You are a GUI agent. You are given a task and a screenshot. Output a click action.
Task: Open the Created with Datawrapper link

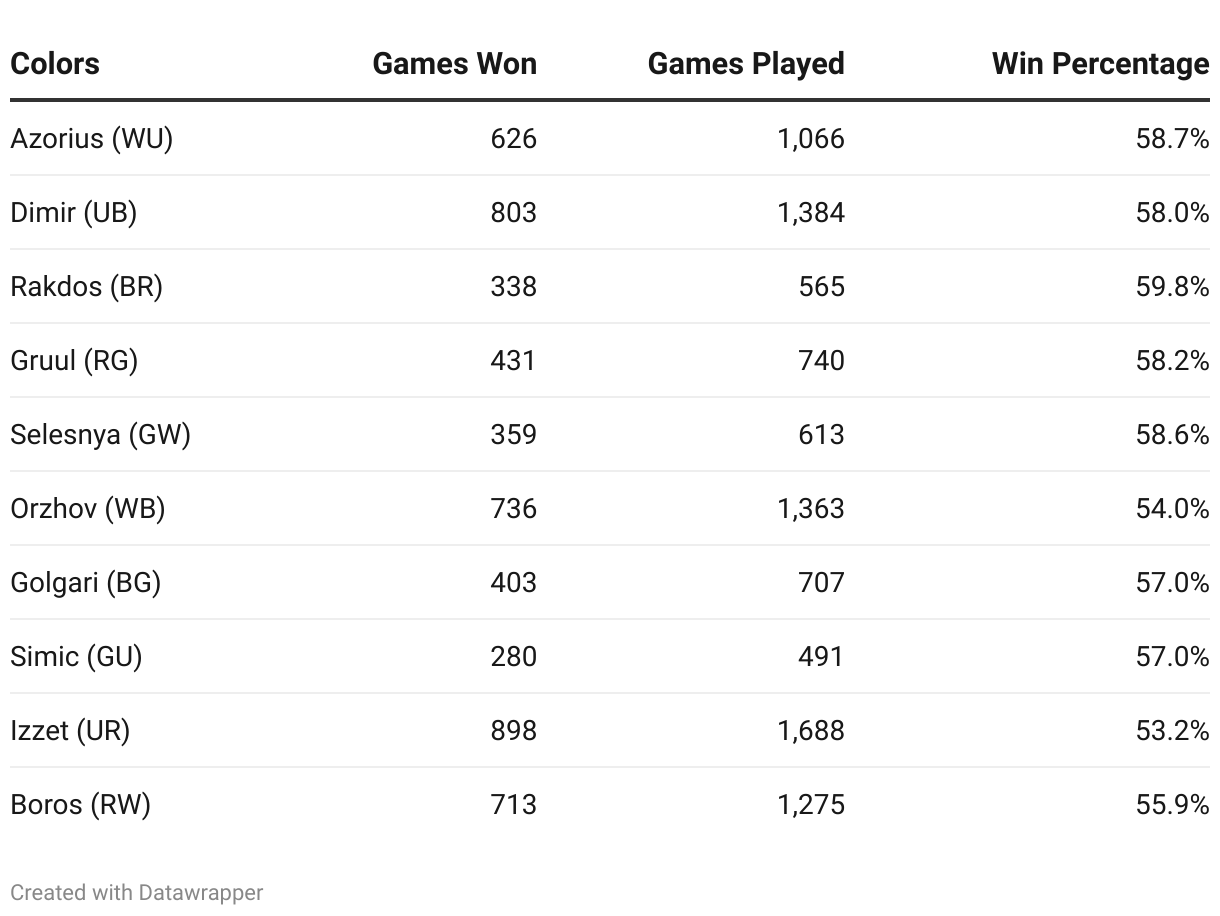tap(137, 893)
